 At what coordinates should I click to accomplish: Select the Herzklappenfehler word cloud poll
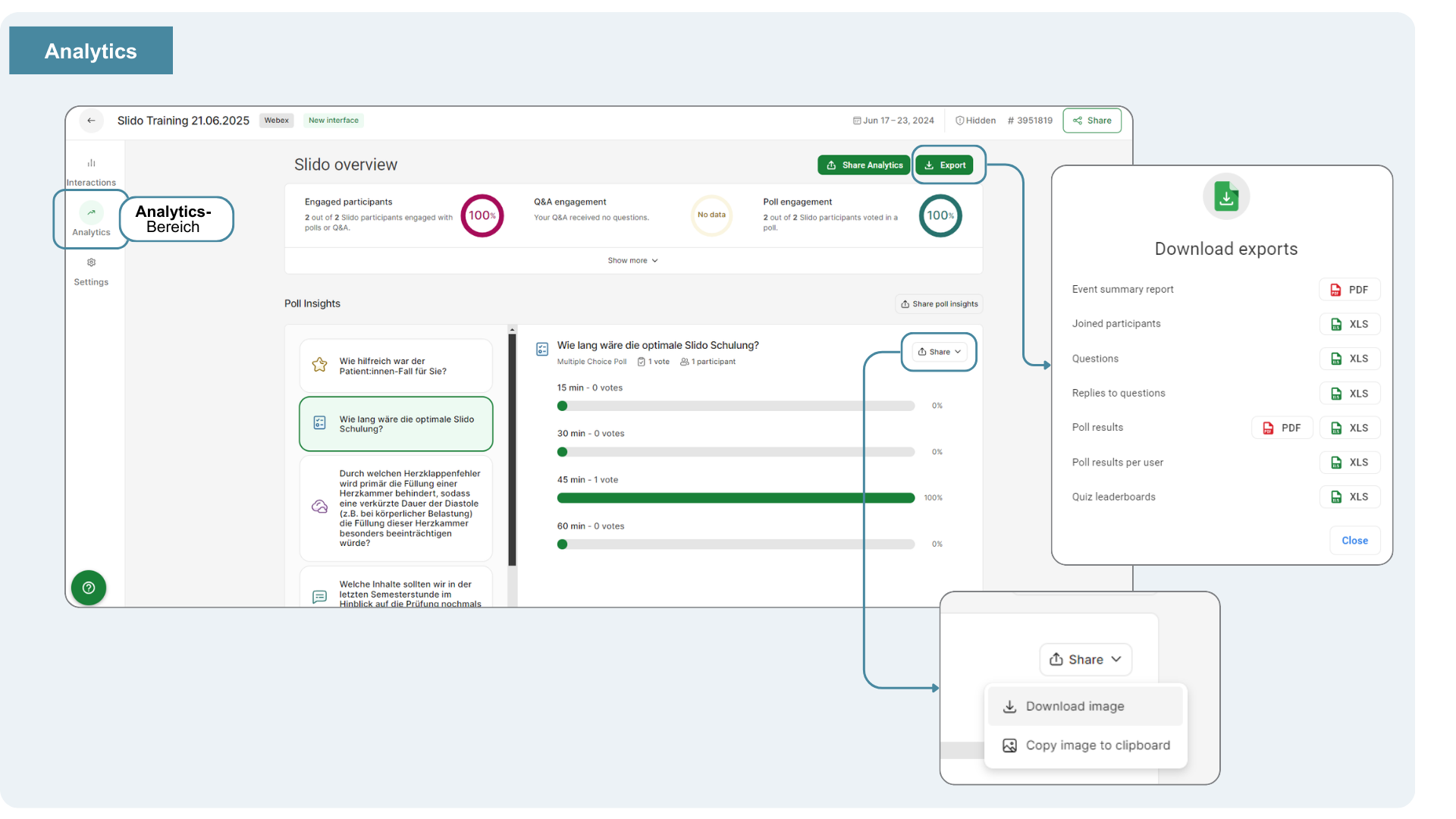(x=396, y=508)
